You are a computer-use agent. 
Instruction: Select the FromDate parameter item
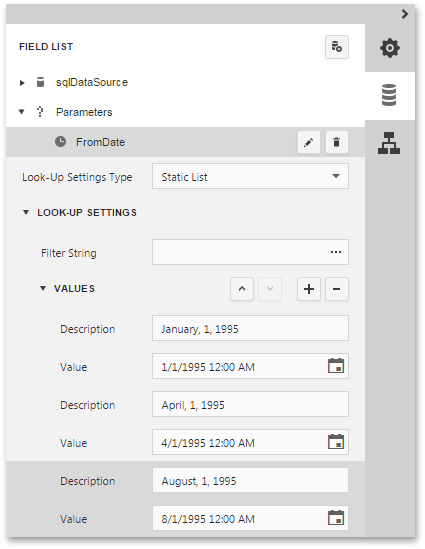tap(185, 142)
